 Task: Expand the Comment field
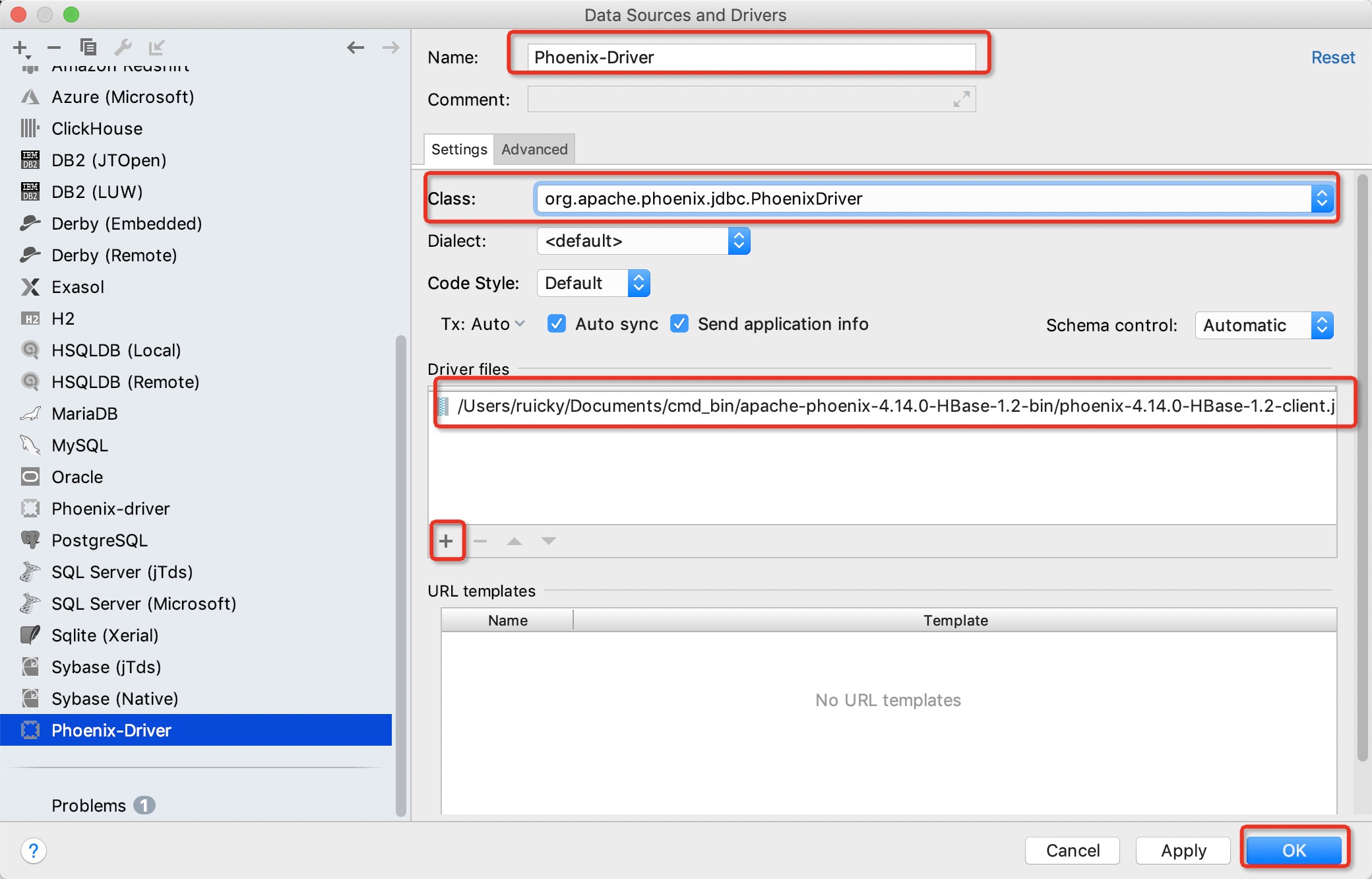962,99
